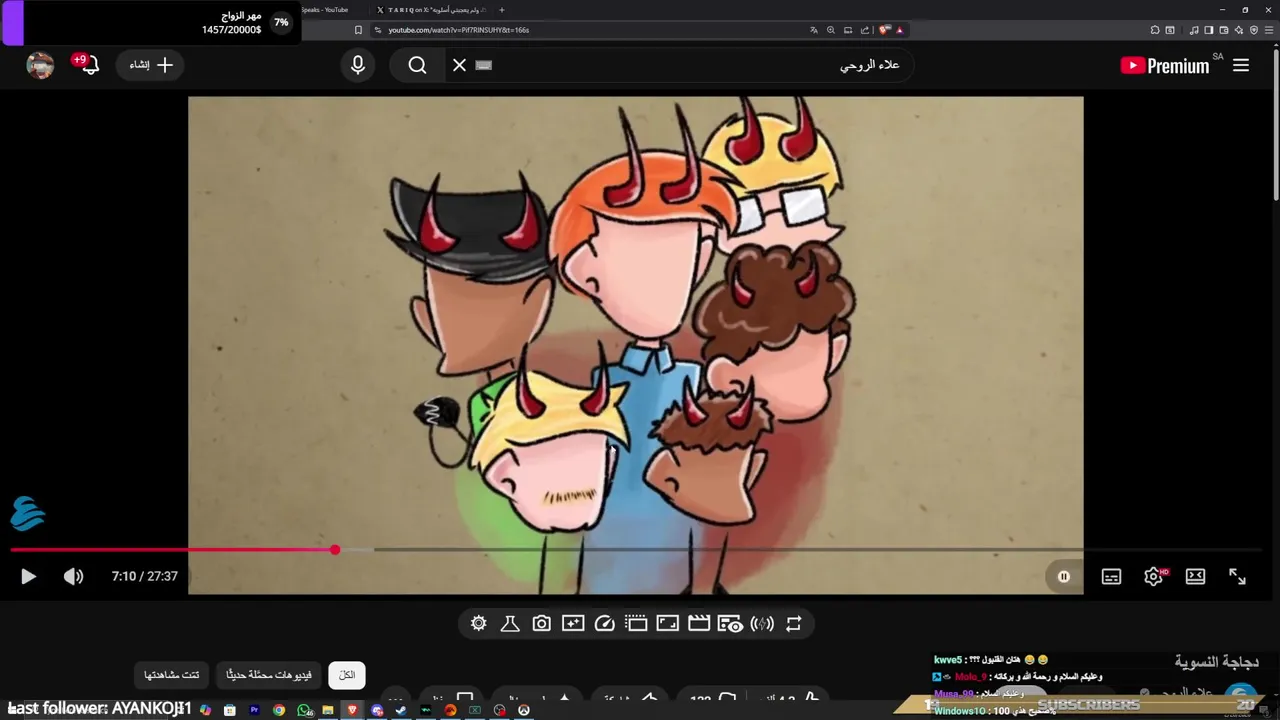
Task: Toggle subtitles/closed captions
Action: [1111, 576]
